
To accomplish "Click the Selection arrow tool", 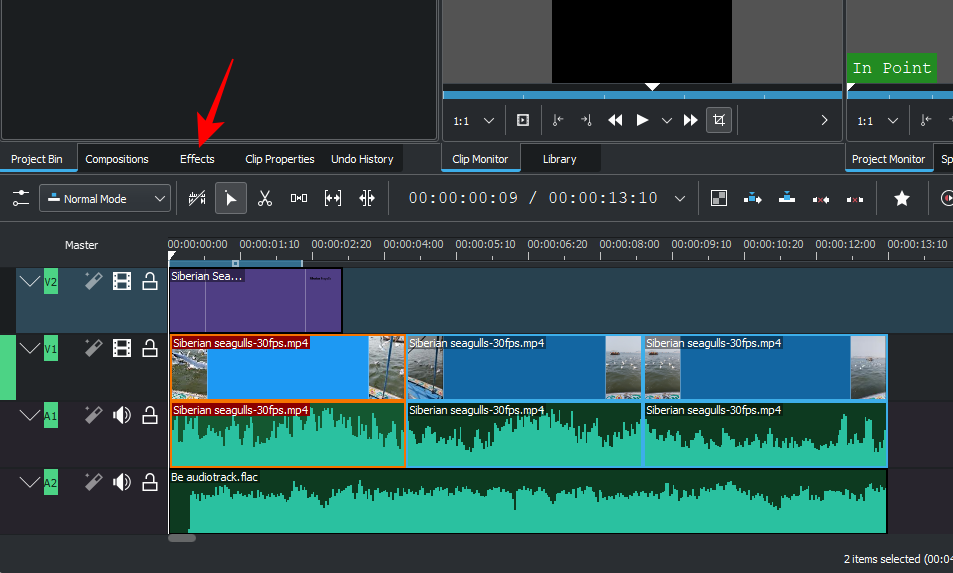I will [x=231, y=198].
